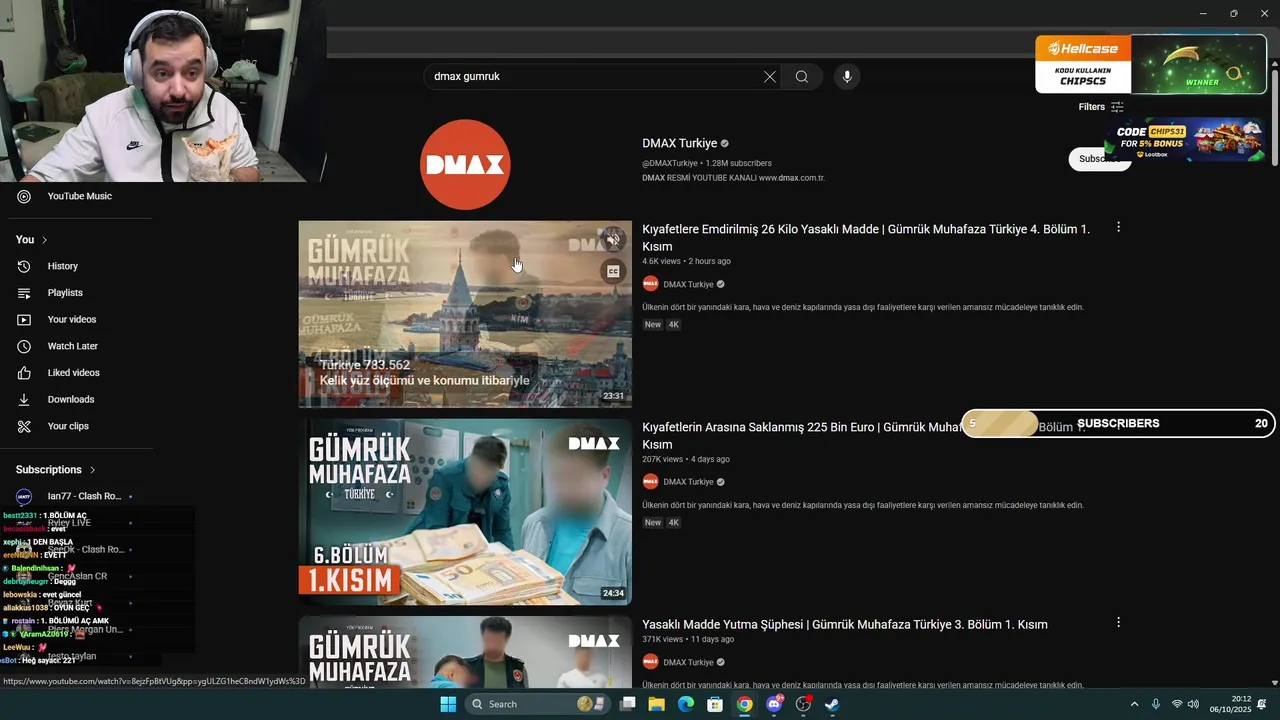Open the 'Yasaklı Madde Yutma Şüphesi' video title
This screenshot has height=720, width=1280.
tap(845, 624)
